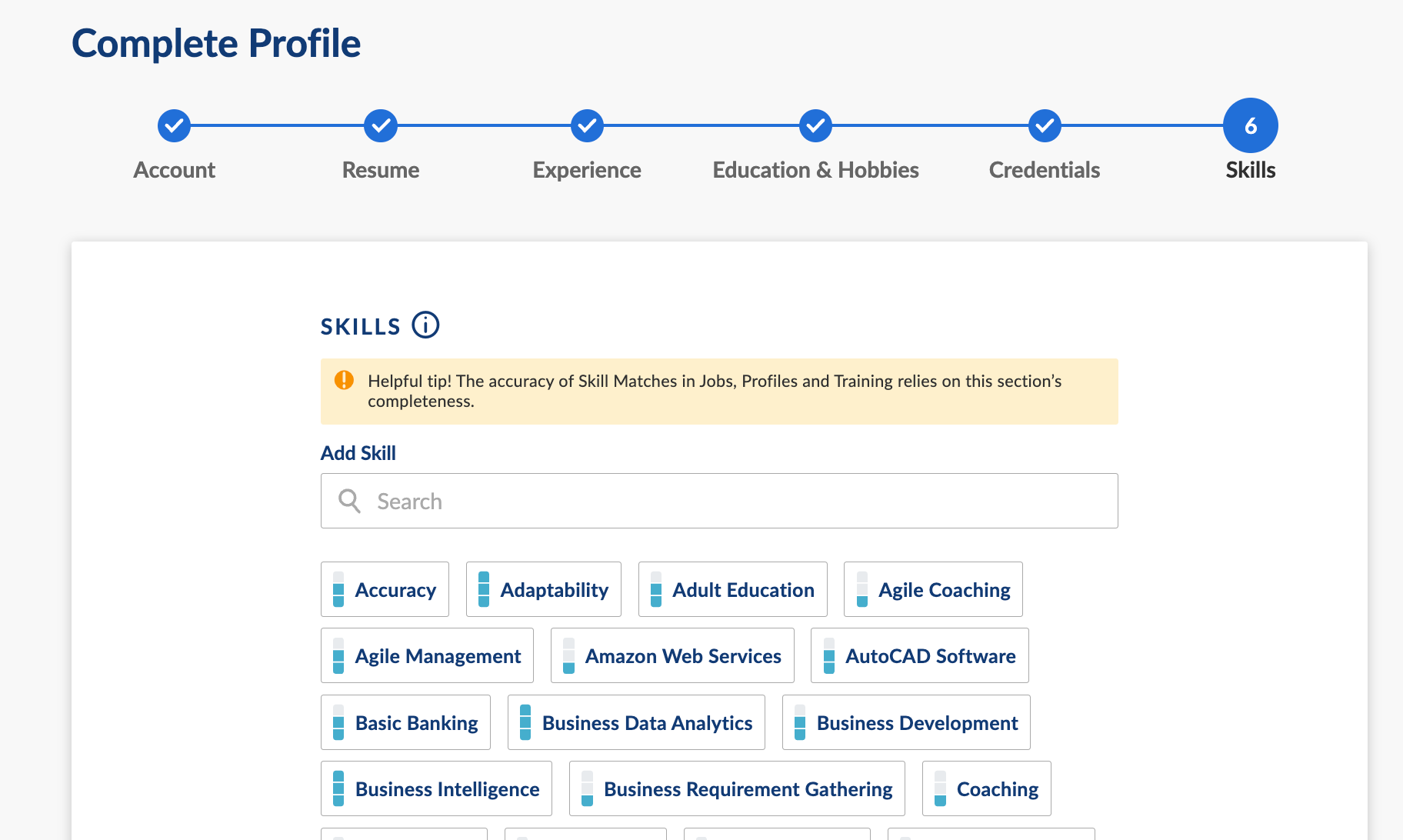Click the Education & Hobbies checkmark icon
The image size is (1403, 840).
coord(815,125)
